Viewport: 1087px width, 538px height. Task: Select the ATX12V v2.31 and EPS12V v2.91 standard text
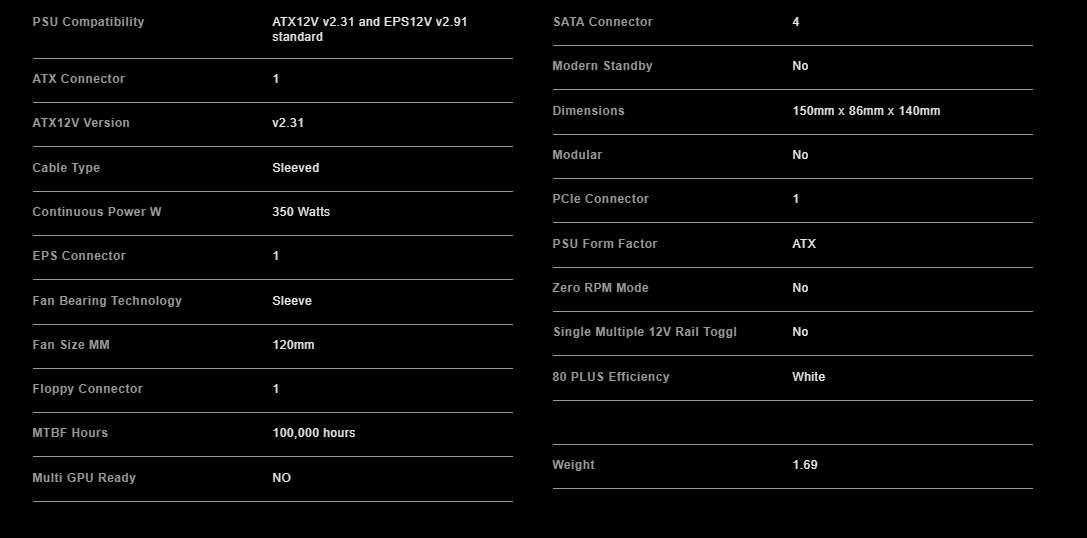click(369, 29)
